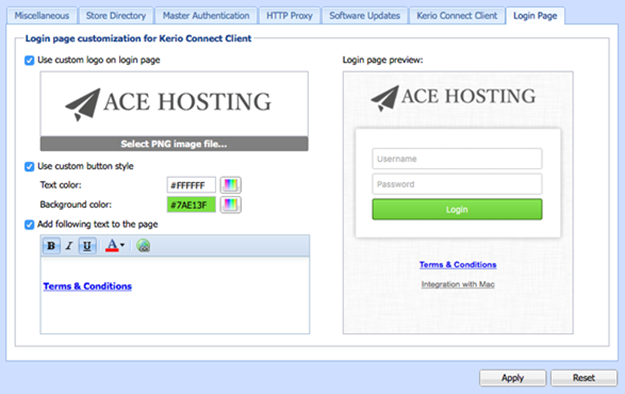Click the Ace Hosting logo in login preview
The image size is (625, 394).
[x=453, y=98]
